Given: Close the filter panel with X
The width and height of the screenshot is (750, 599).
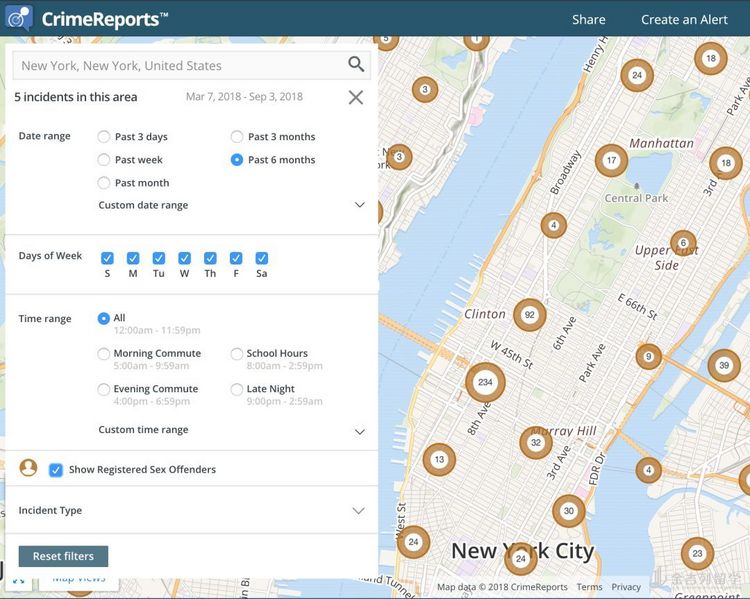Looking at the screenshot, I should tap(355, 97).
